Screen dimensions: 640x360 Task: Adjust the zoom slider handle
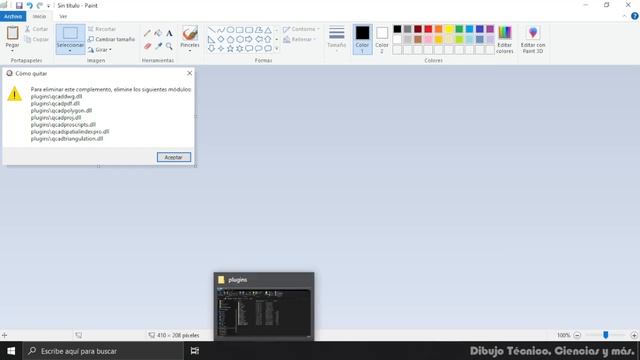tap(606, 335)
